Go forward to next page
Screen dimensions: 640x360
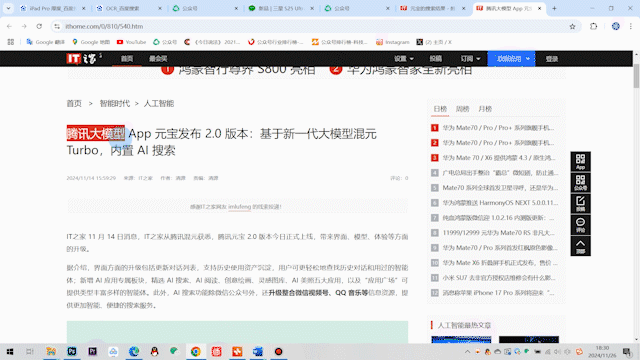pos(24,26)
